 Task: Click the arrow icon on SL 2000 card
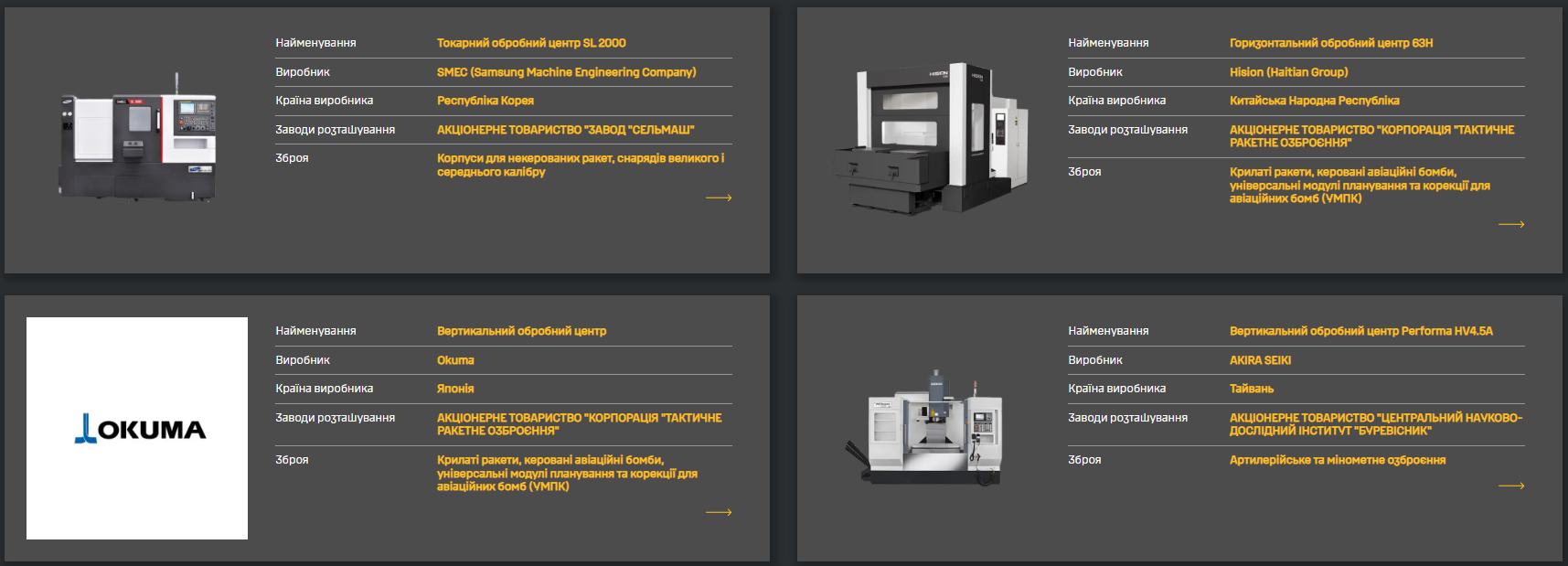[x=719, y=198]
